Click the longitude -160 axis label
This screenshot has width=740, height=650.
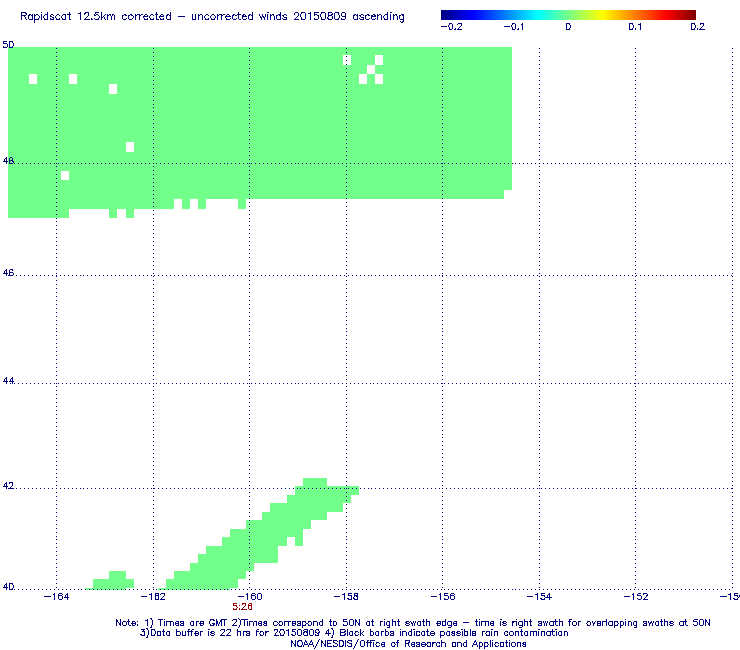(249, 597)
